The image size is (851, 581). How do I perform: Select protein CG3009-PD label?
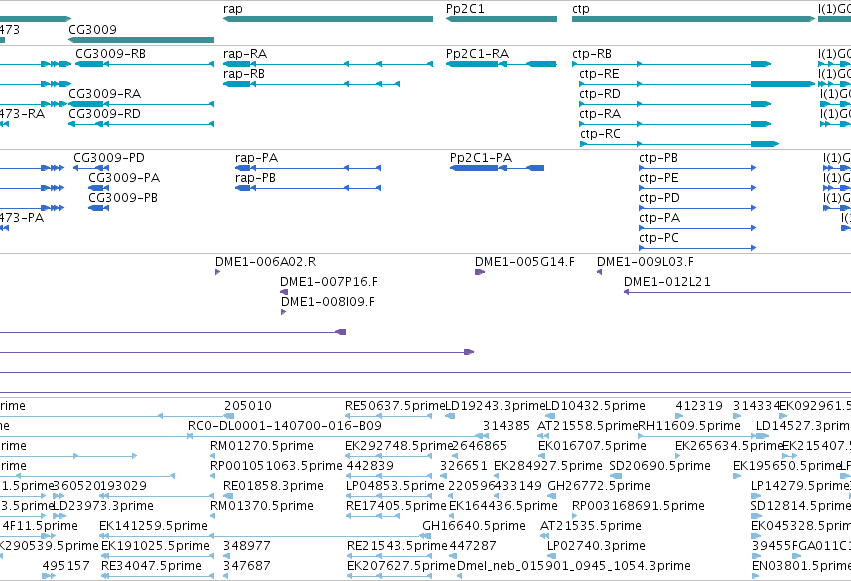click(109, 158)
